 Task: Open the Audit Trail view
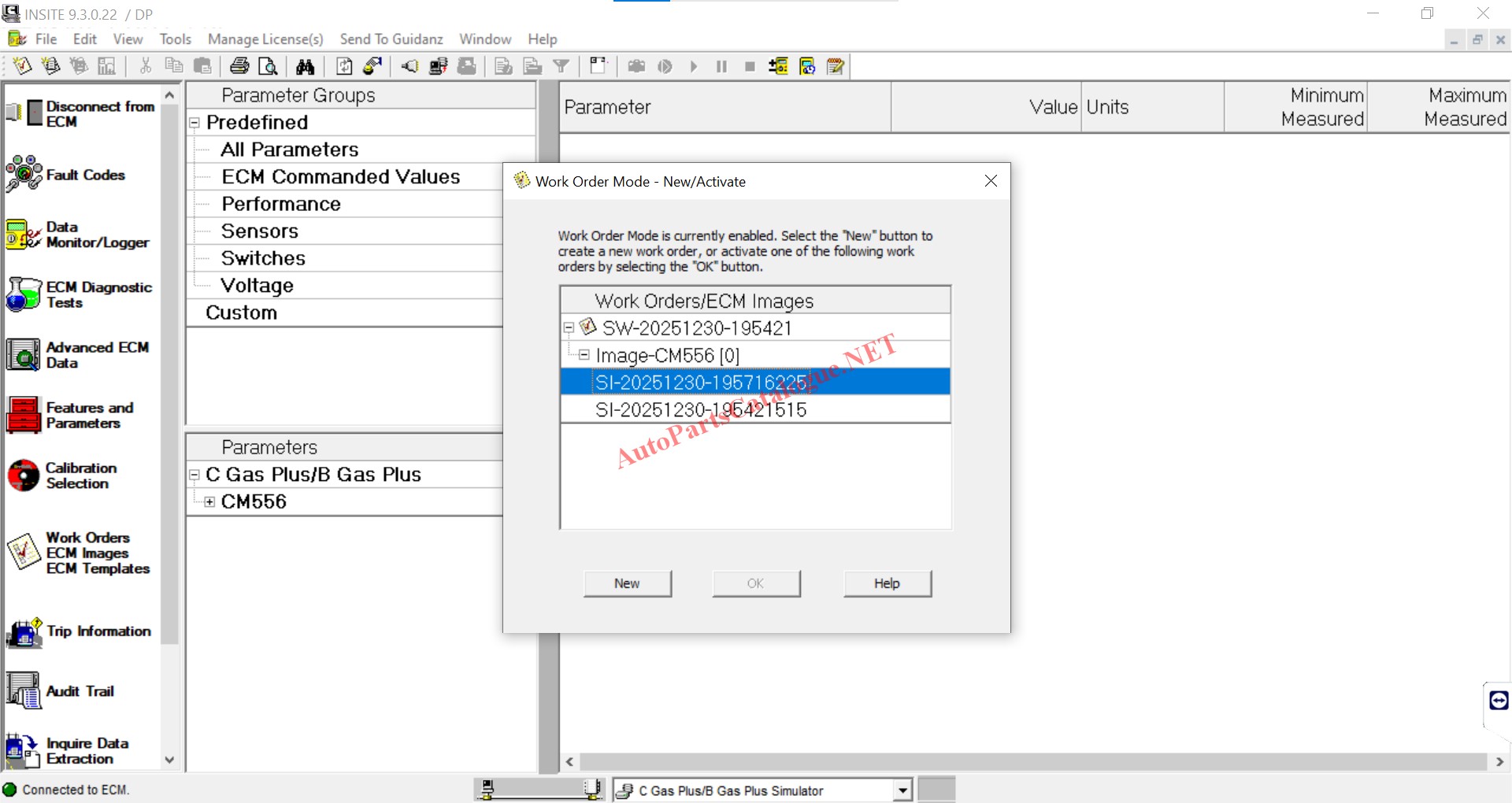(24, 691)
